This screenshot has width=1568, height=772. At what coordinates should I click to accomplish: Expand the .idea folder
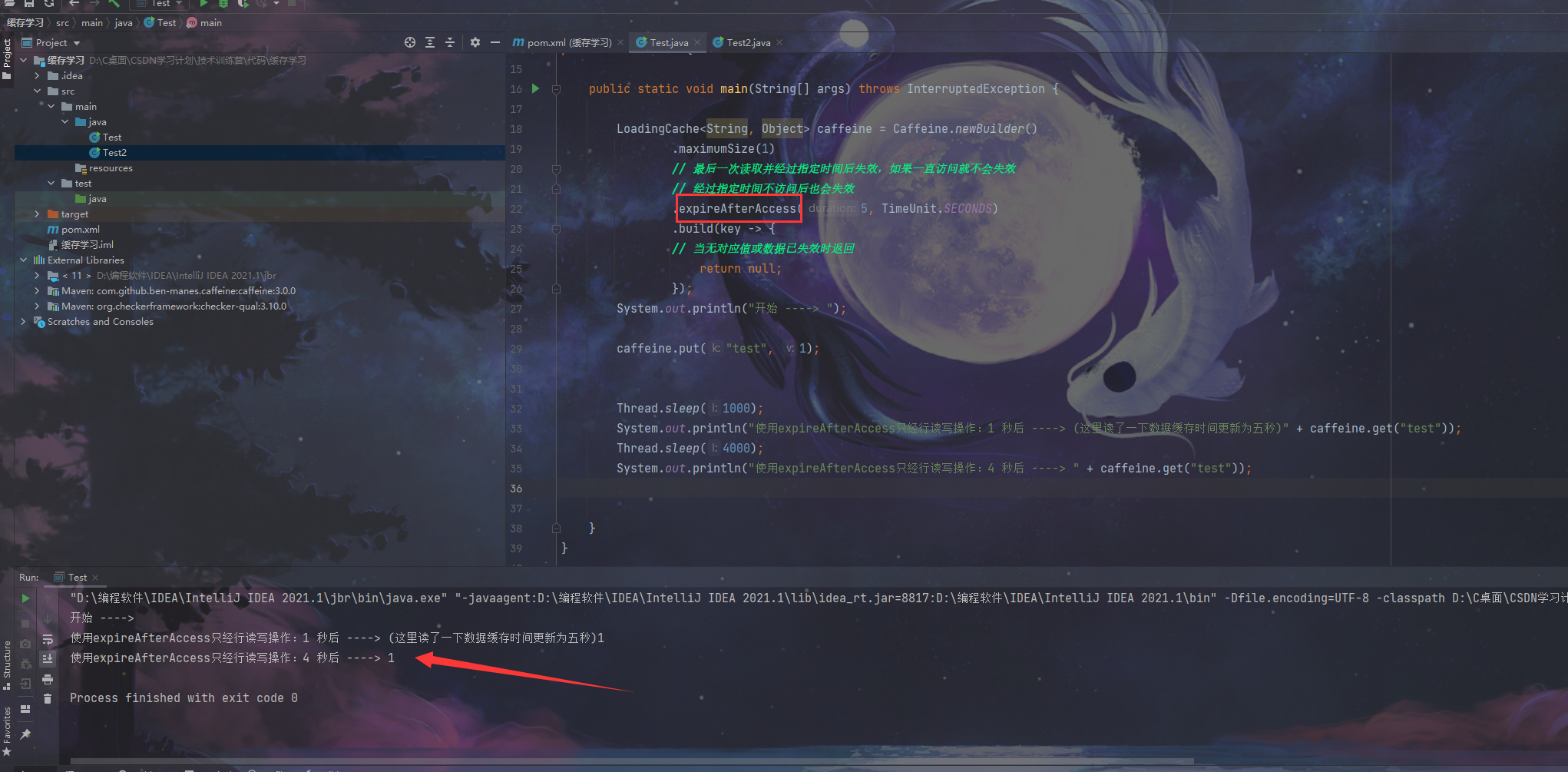click(x=37, y=75)
